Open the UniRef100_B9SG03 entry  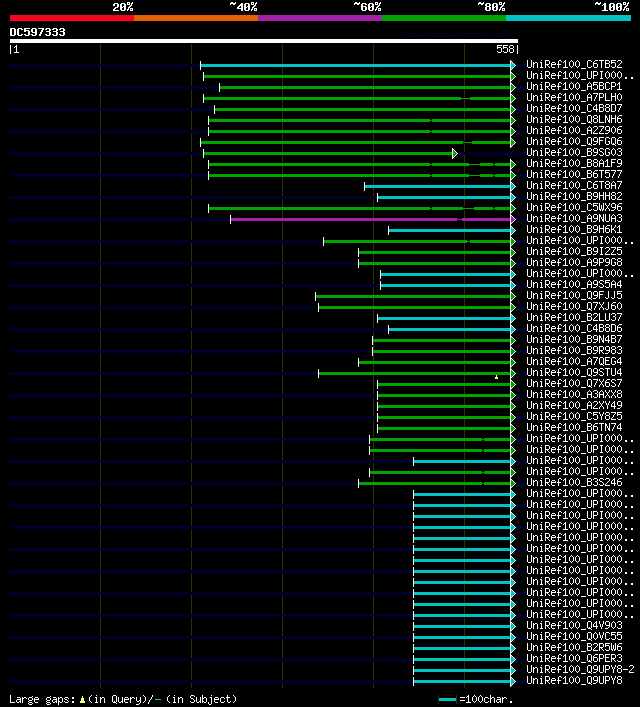click(574, 152)
